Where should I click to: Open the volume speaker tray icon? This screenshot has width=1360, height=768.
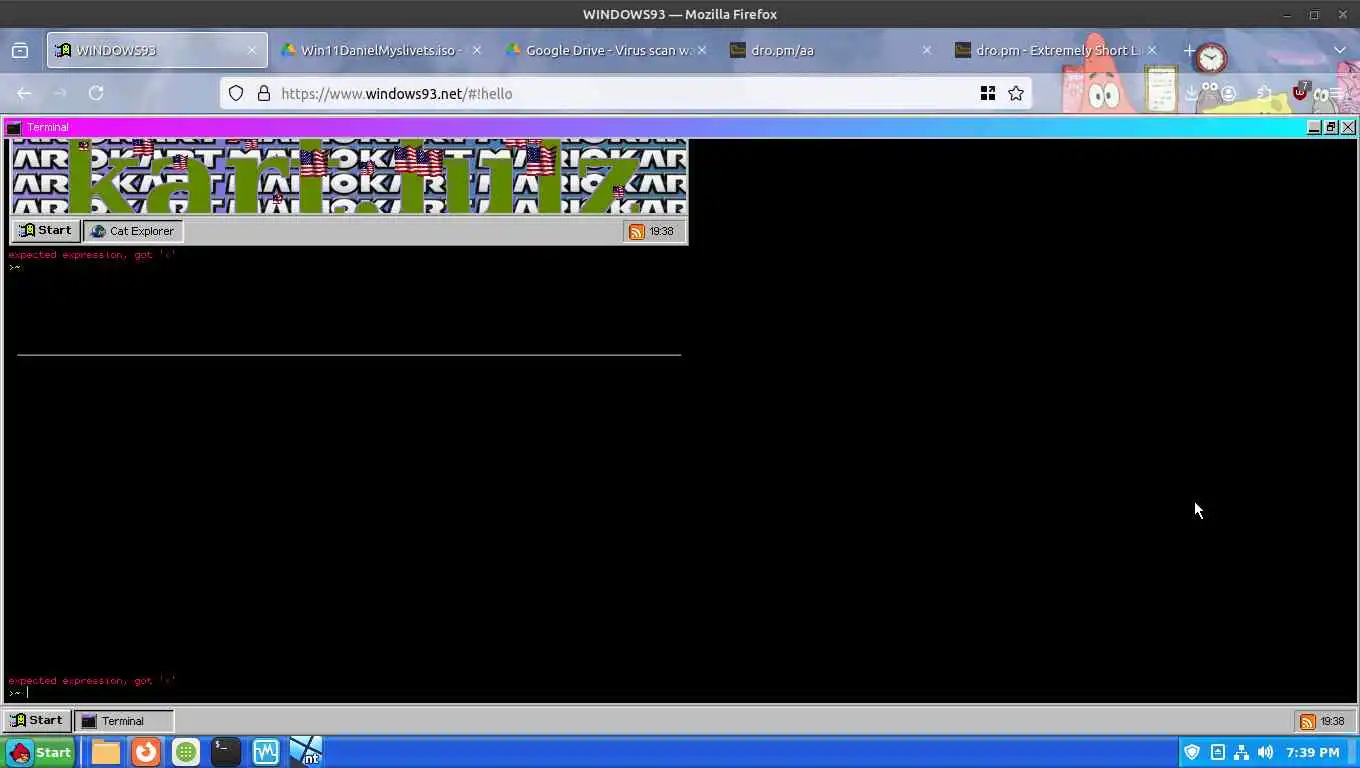(x=1266, y=752)
